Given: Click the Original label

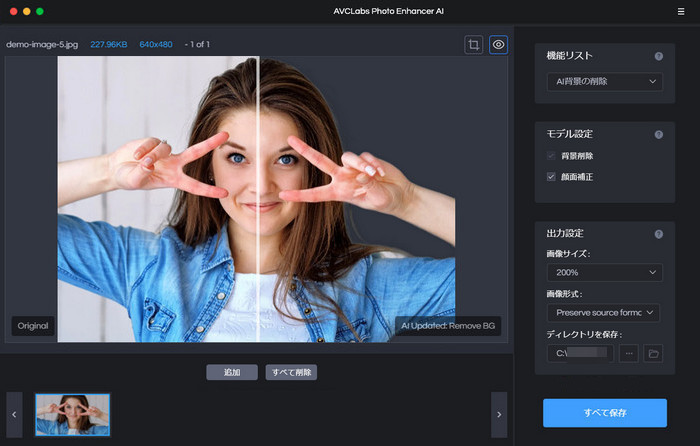Looking at the screenshot, I should pyautogui.click(x=33, y=326).
